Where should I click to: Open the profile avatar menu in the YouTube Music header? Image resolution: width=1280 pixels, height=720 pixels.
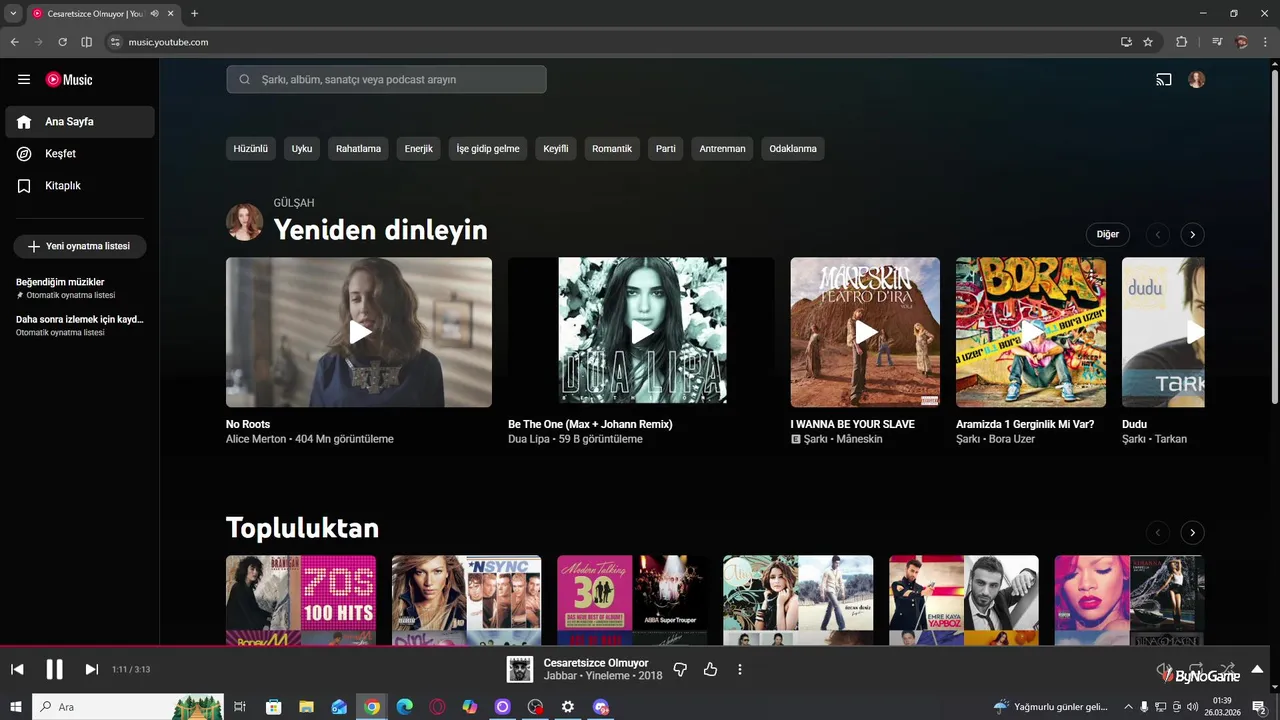pyautogui.click(x=1197, y=80)
